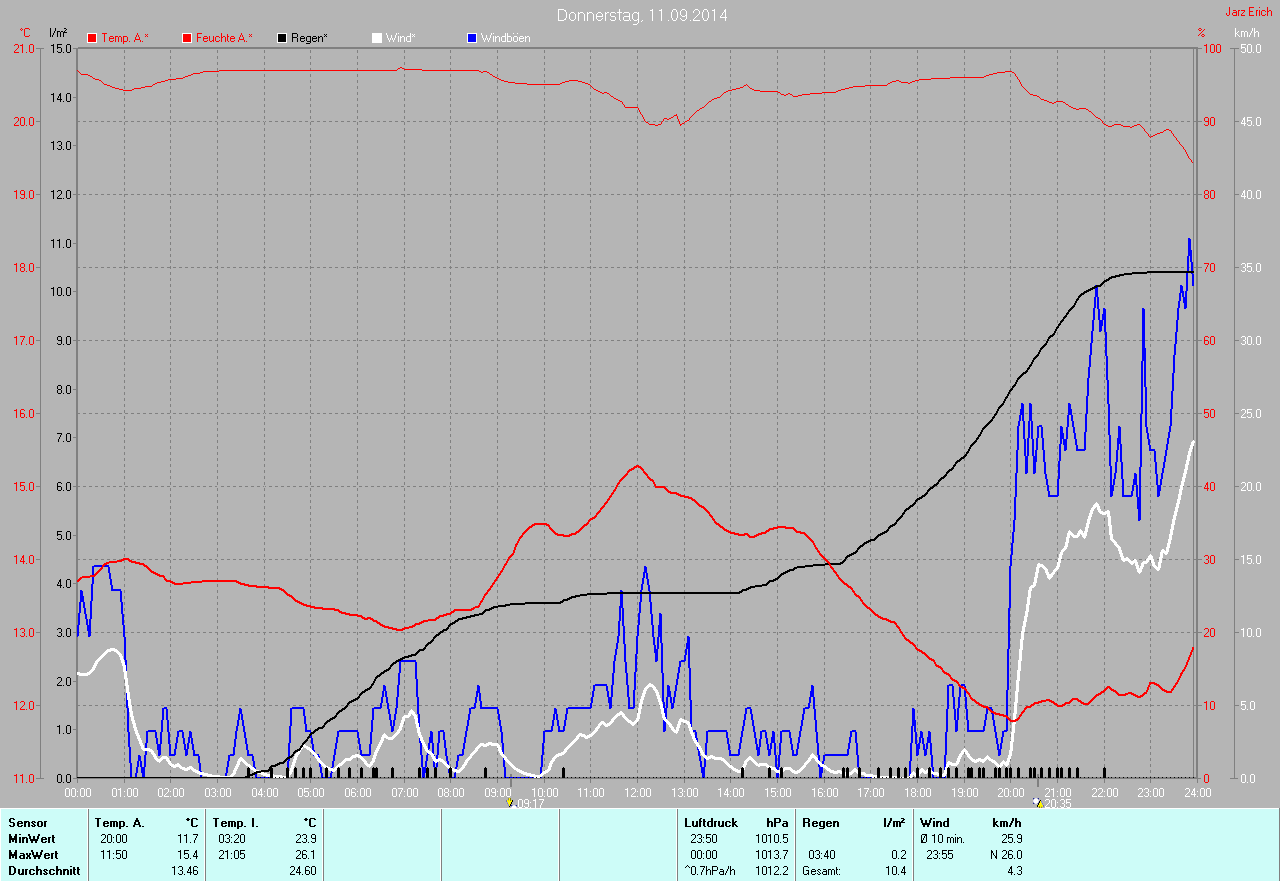
Task: Click the pressure trend "^0.7hPa/h"
Action: point(710,870)
